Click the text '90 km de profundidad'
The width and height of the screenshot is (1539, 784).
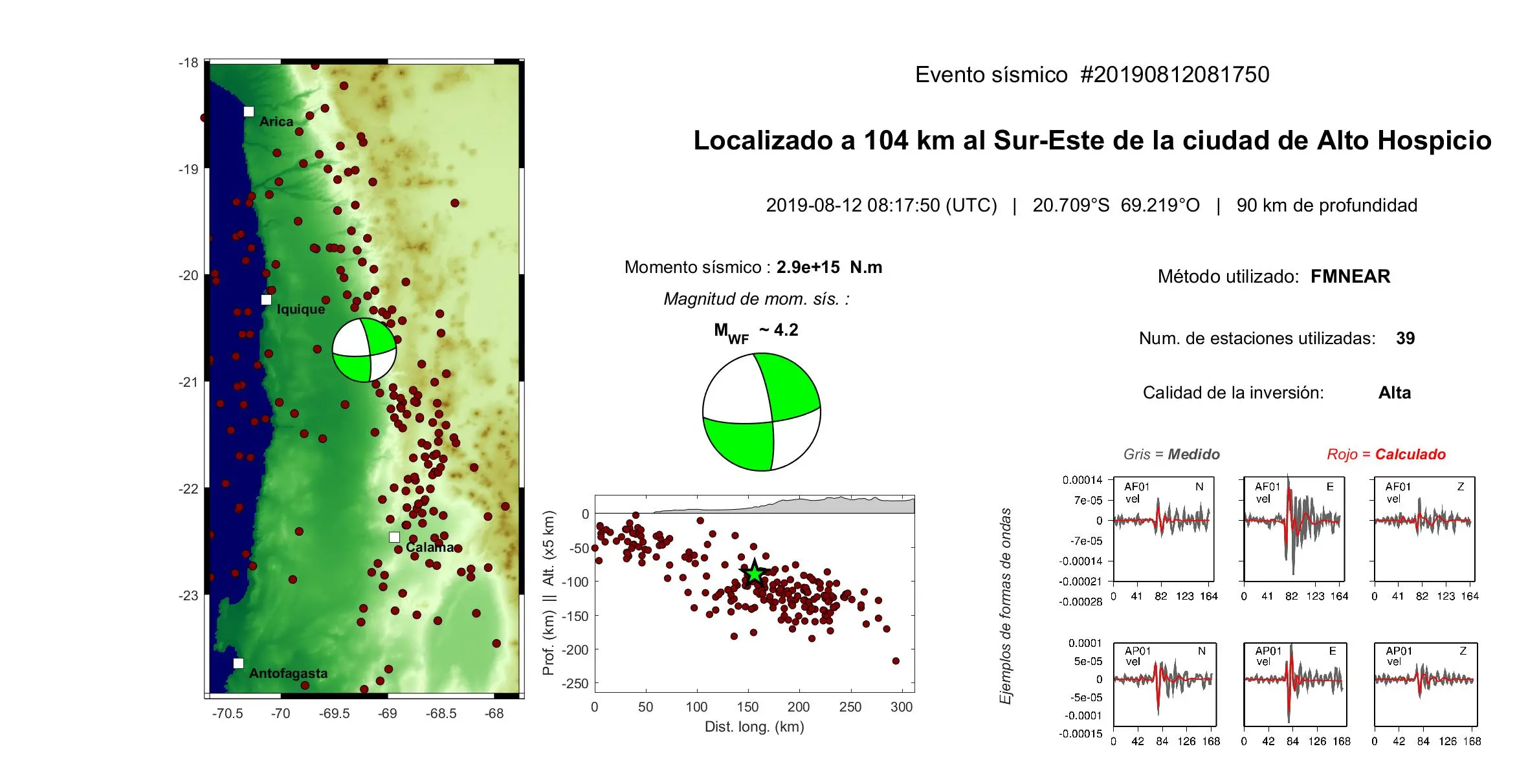click(1327, 205)
